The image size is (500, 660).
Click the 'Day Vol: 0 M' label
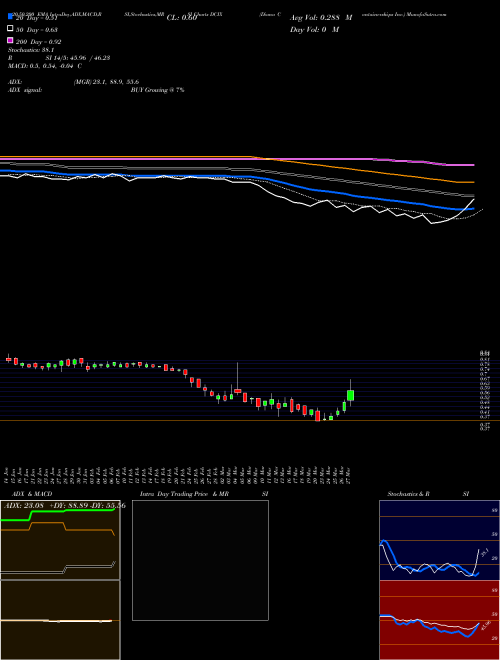click(x=314, y=30)
